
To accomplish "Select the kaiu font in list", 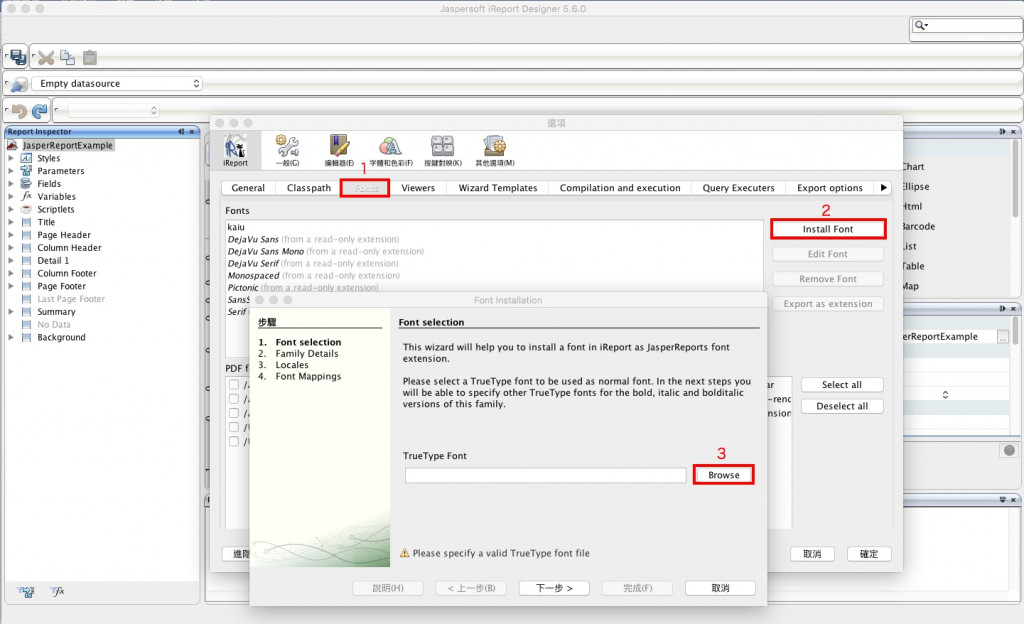I will 236,227.
